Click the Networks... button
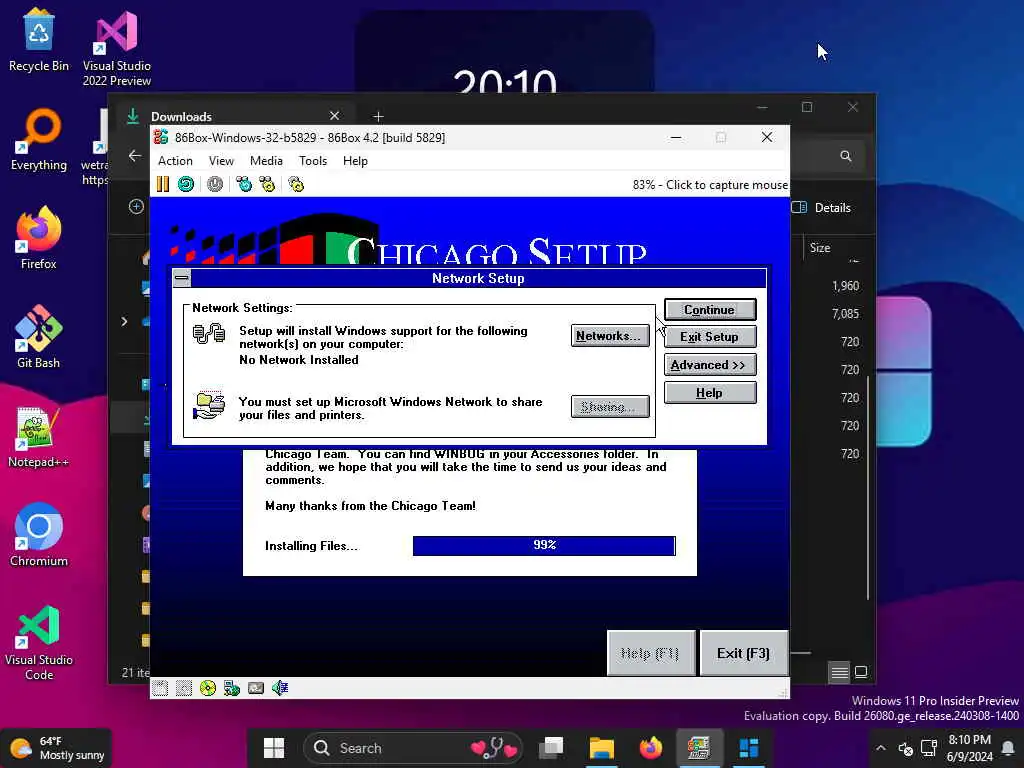 click(x=610, y=336)
